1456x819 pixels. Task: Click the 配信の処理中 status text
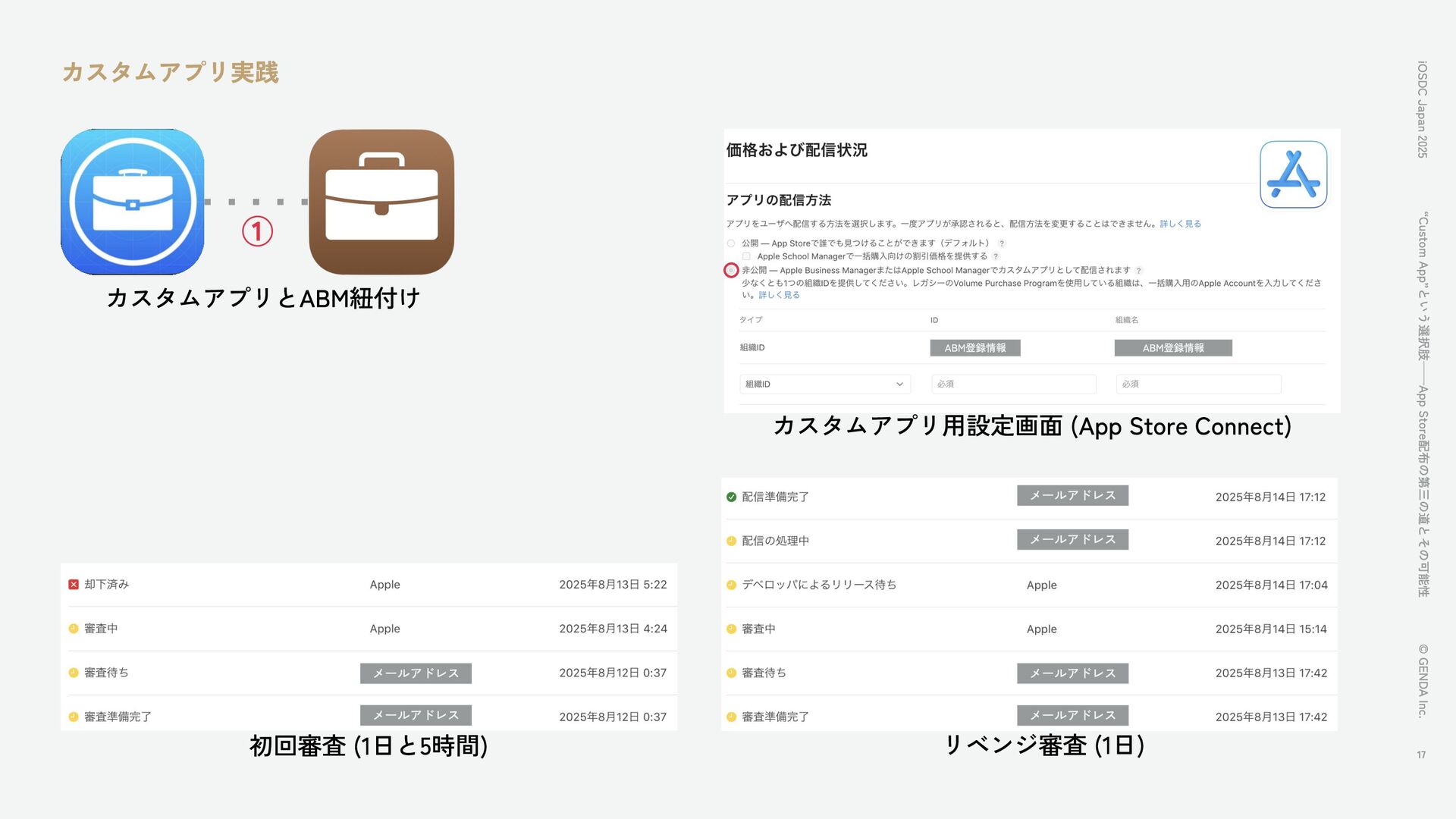click(775, 541)
